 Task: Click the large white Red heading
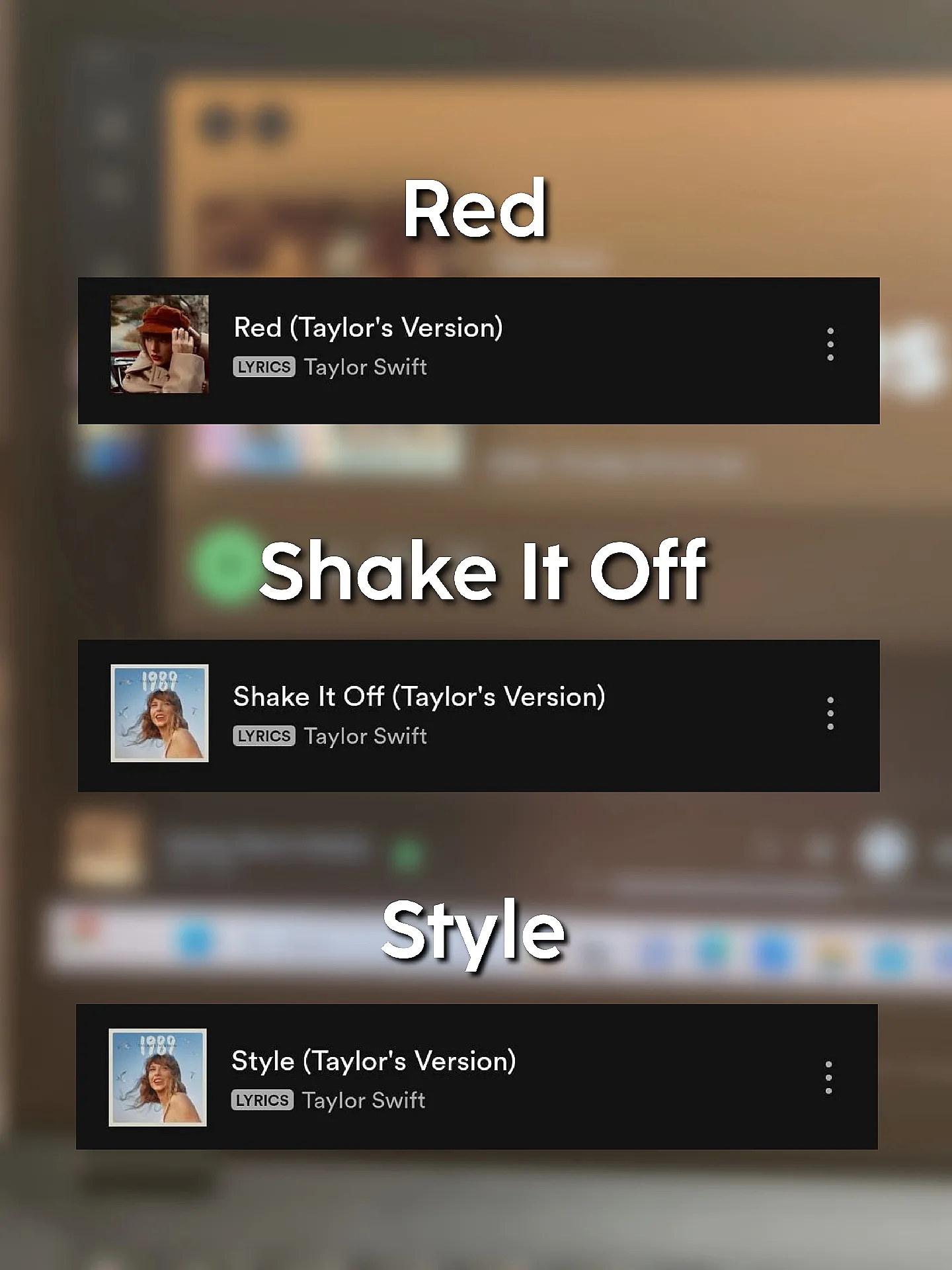pos(475,209)
